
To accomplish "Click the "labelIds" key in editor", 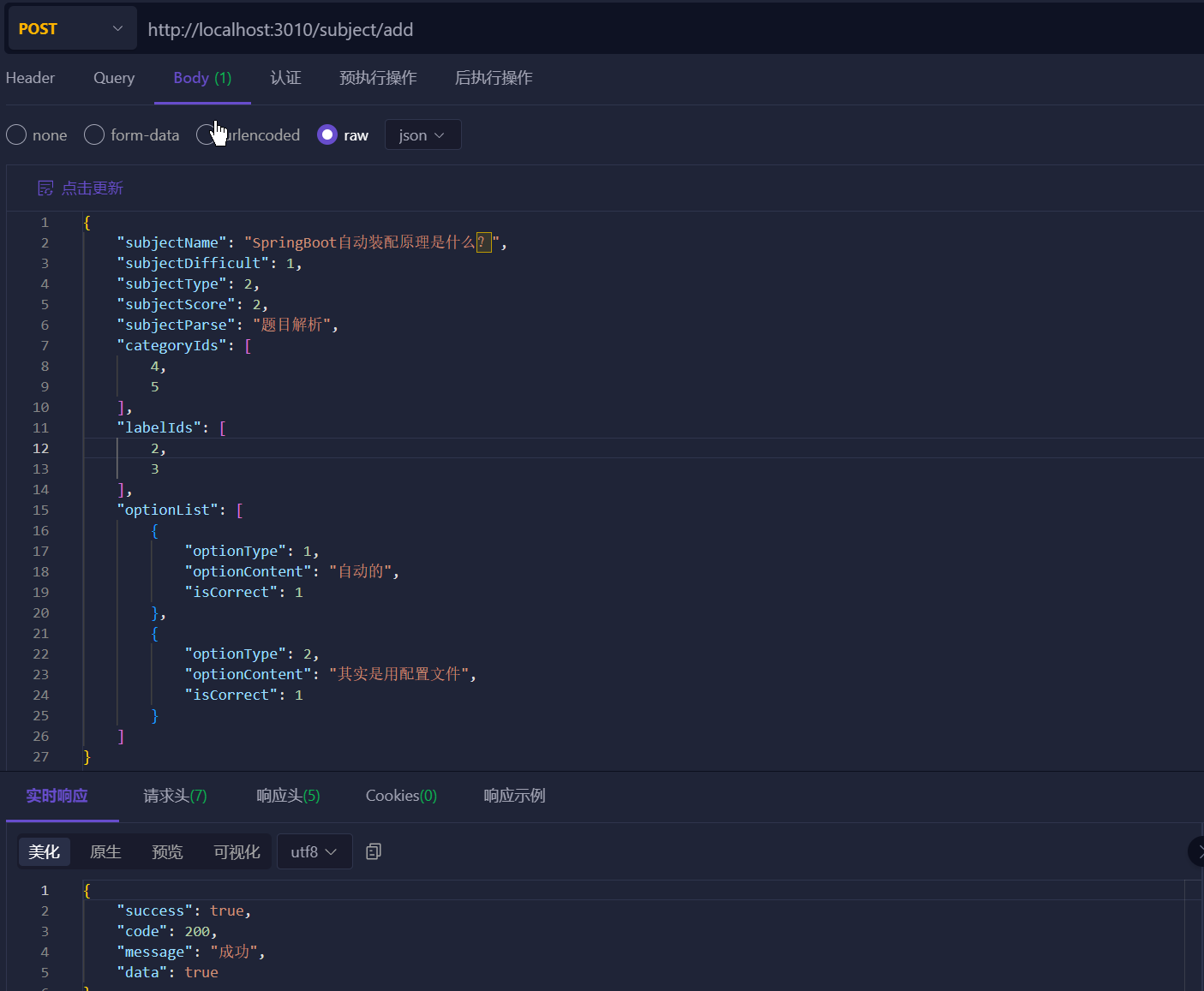I will point(159,427).
